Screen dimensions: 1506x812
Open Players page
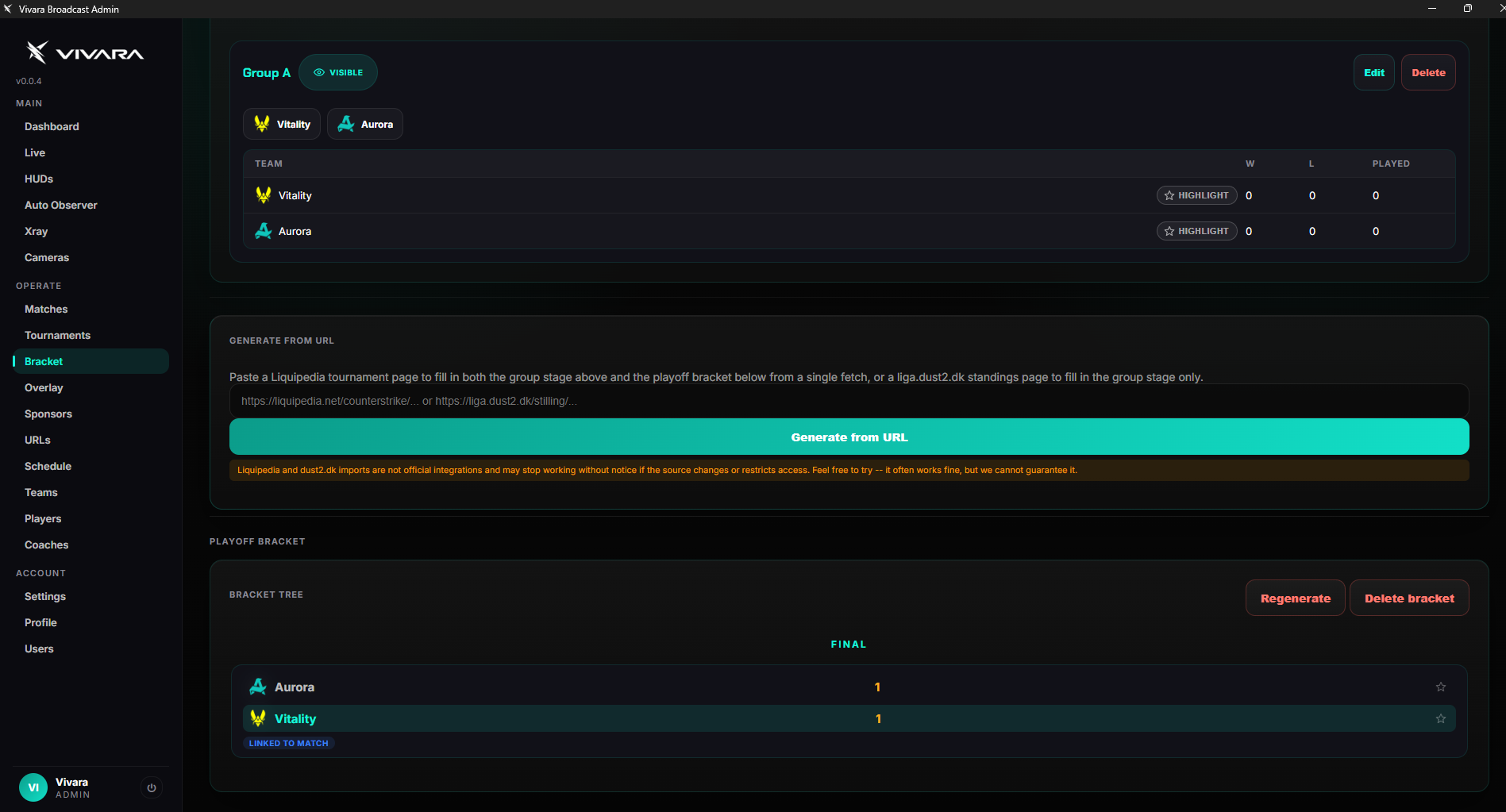coord(91,518)
